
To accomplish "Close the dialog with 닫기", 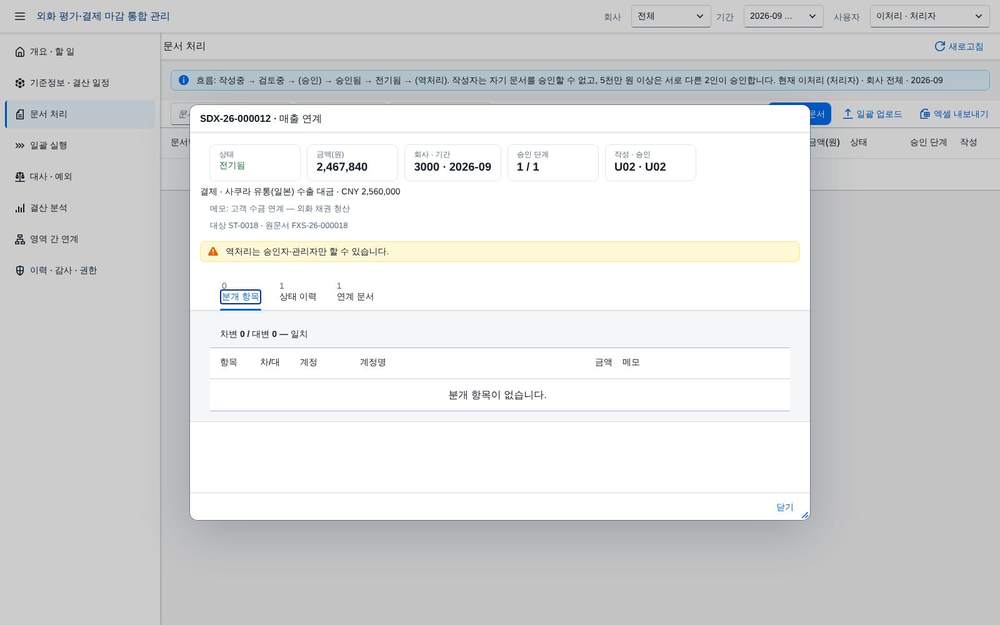I will 785,507.
